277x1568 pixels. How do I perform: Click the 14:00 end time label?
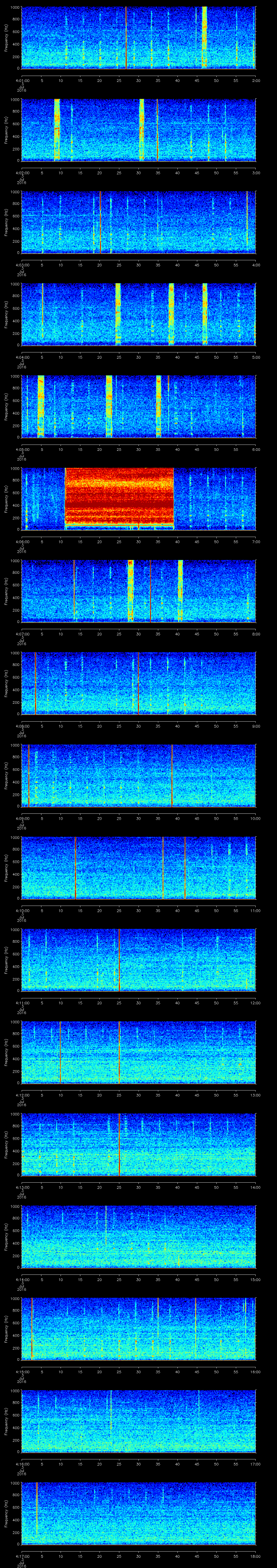255,1187
